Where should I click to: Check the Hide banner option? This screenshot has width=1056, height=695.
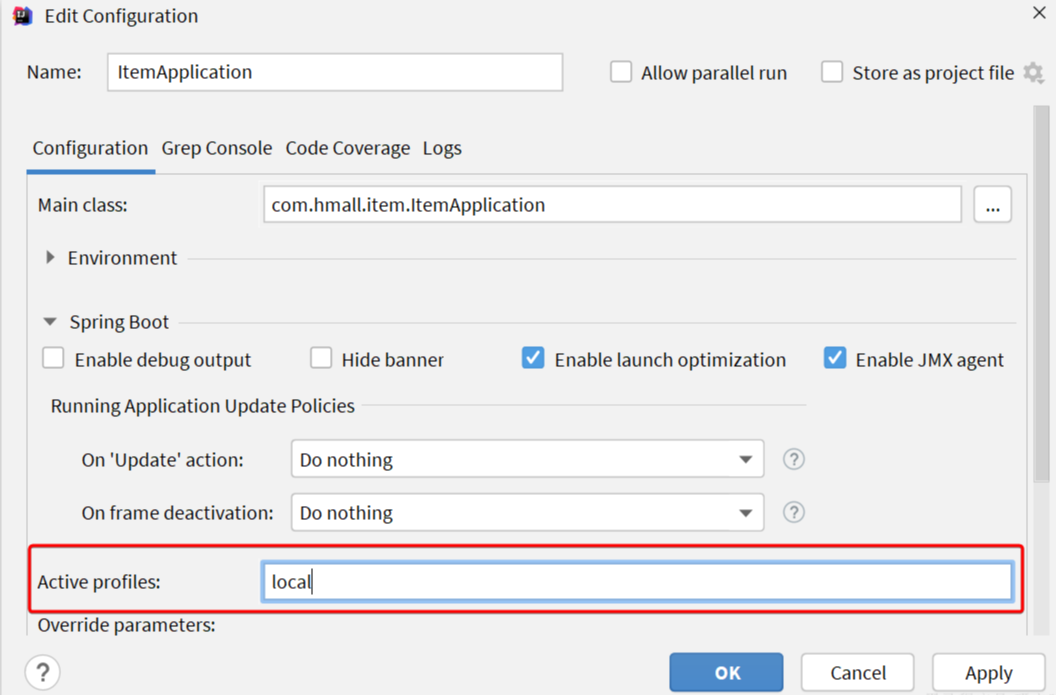[321, 358]
